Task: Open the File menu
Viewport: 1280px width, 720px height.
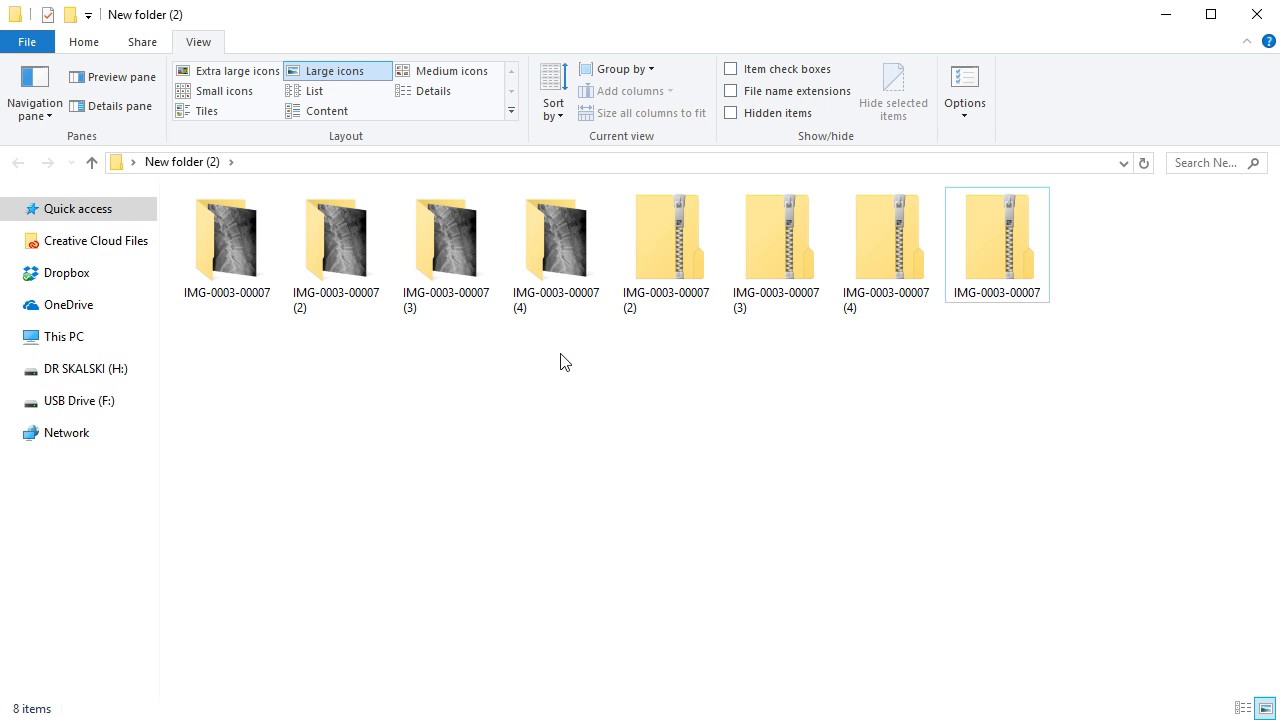Action: pos(27,42)
